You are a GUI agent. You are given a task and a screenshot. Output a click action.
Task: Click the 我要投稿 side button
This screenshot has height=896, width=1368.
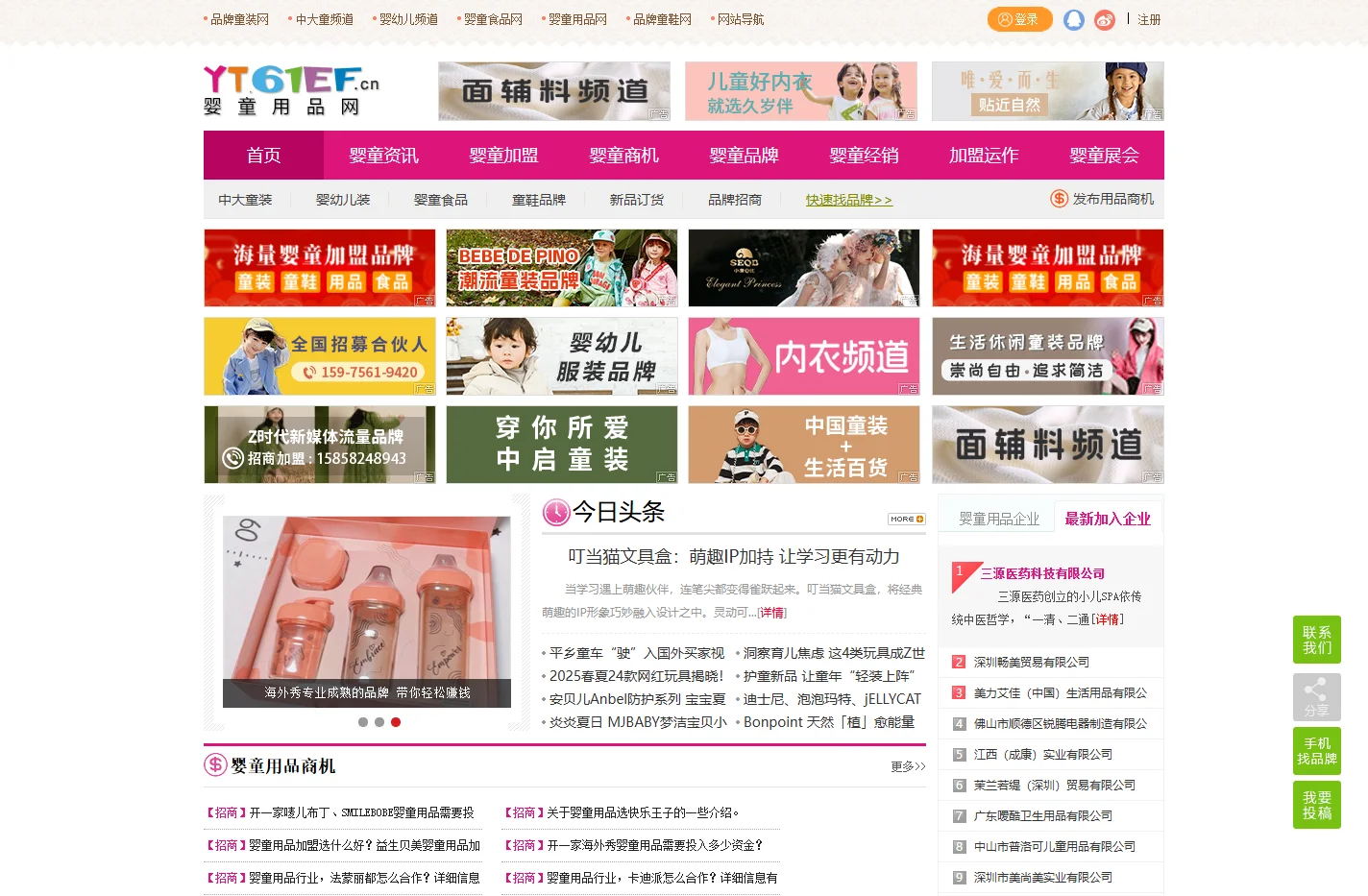pyautogui.click(x=1317, y=805)
